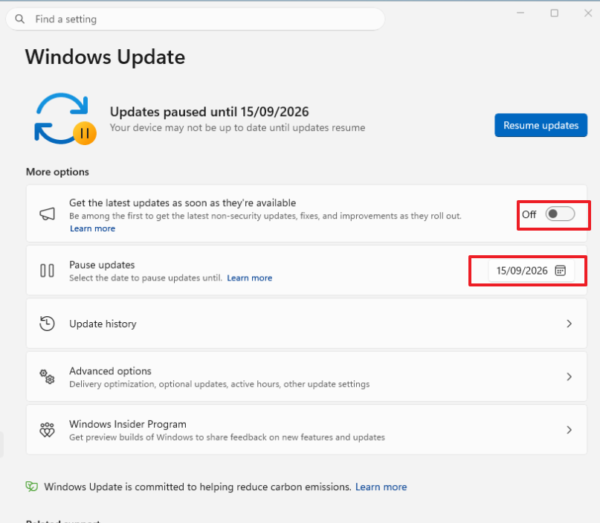Close the Settings window
600x523 pixels.
[x=588, y=13]
